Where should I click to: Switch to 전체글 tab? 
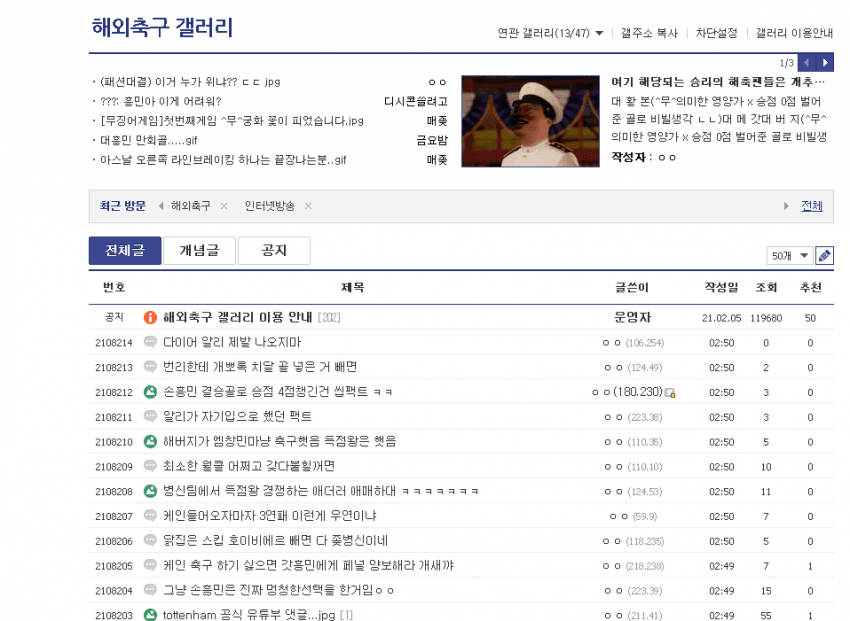[x=125, y=250]
